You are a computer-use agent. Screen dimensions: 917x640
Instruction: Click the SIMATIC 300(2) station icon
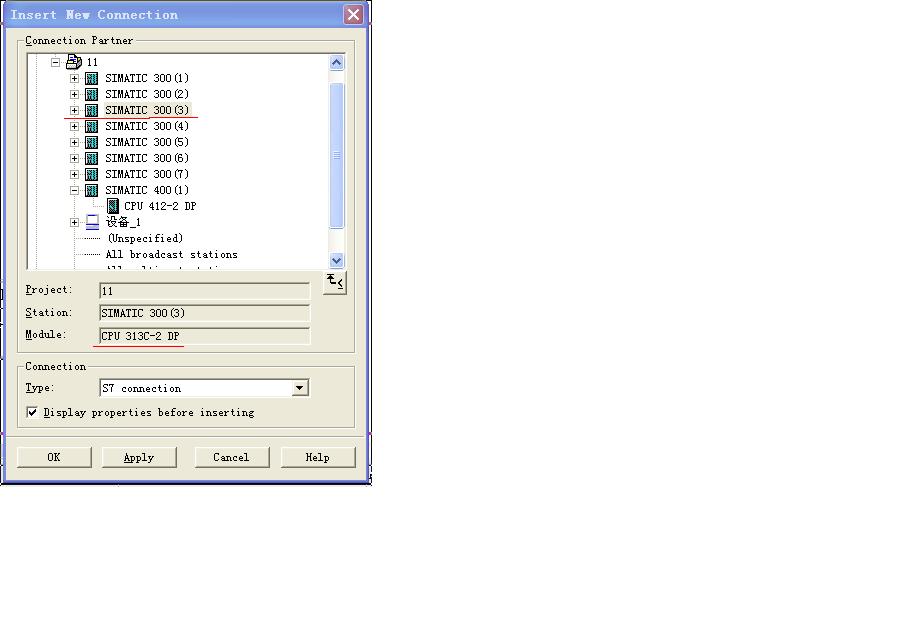click(91, 94)
